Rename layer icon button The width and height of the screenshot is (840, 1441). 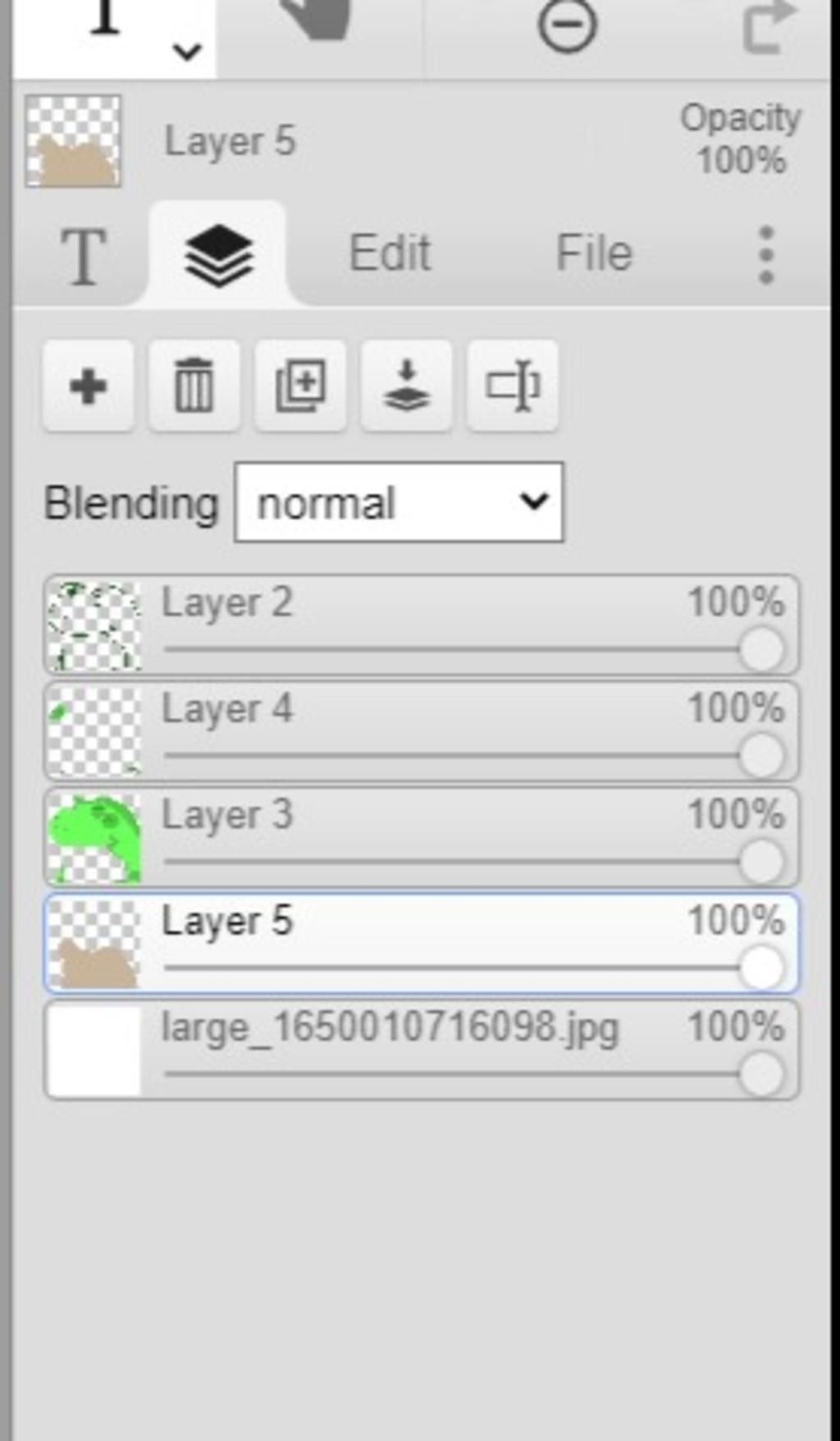click(x=513, y=386)
